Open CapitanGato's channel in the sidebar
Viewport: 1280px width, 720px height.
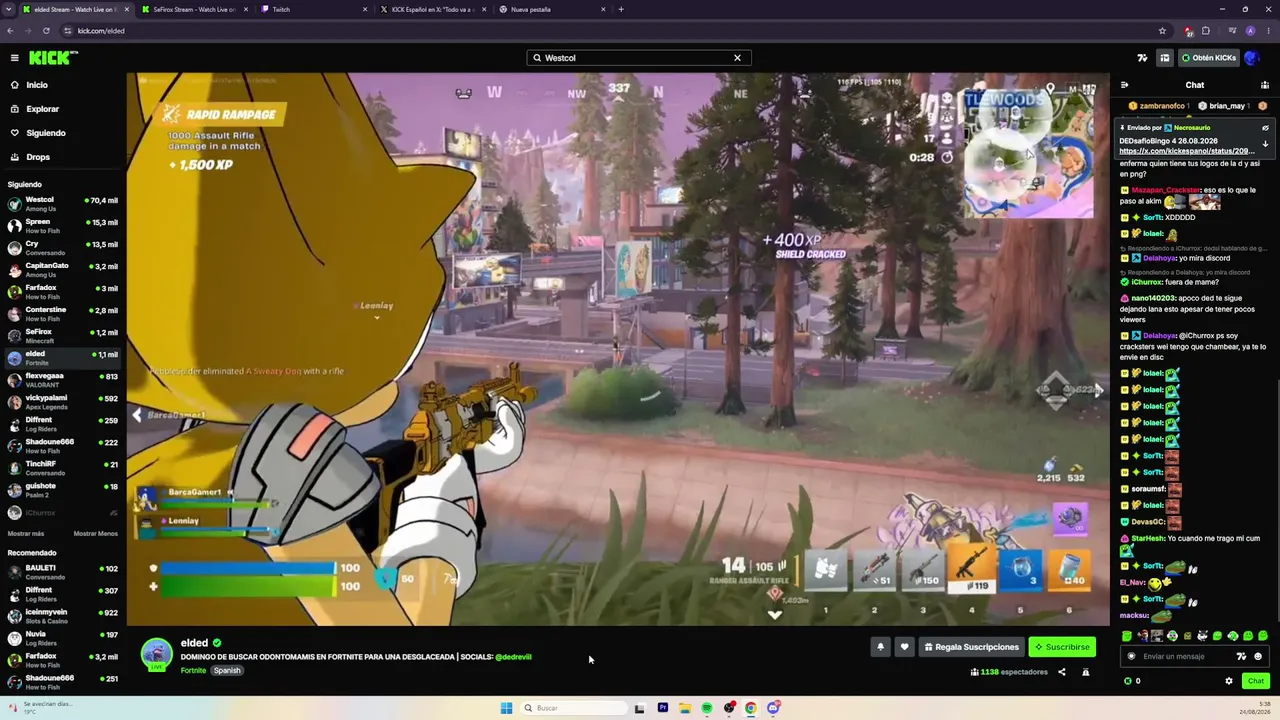pyautogui.click(x=63, y=270)
